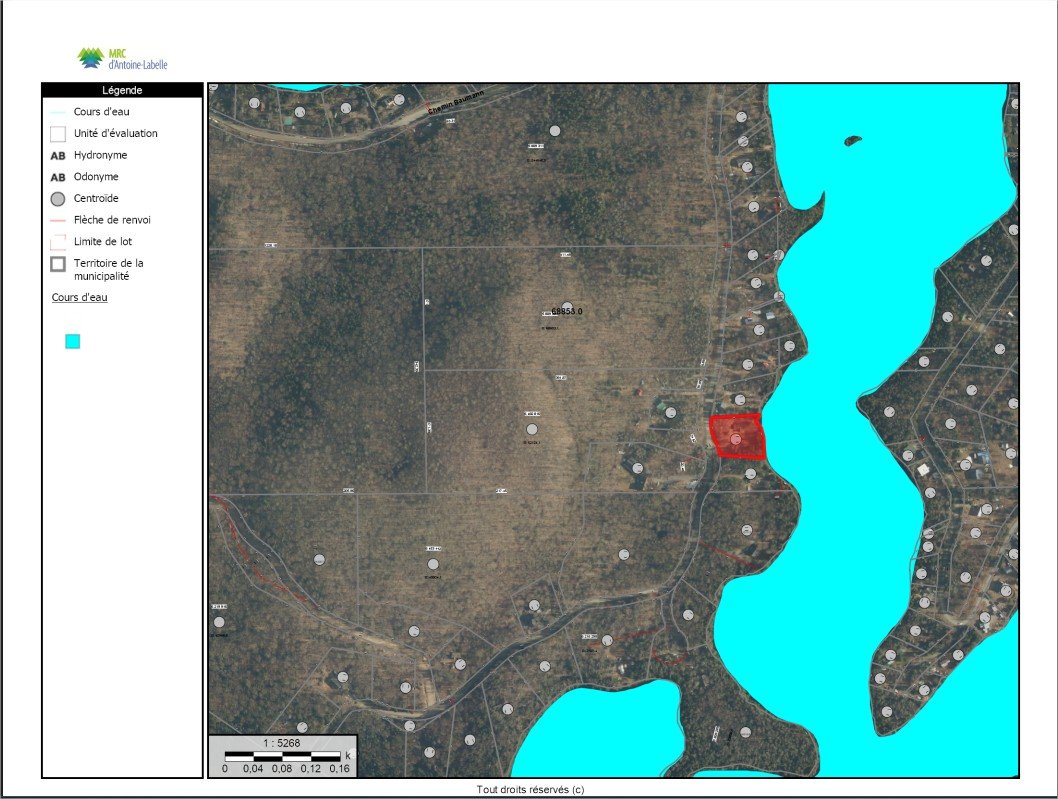Click the Légende panel header

[122, 90]
